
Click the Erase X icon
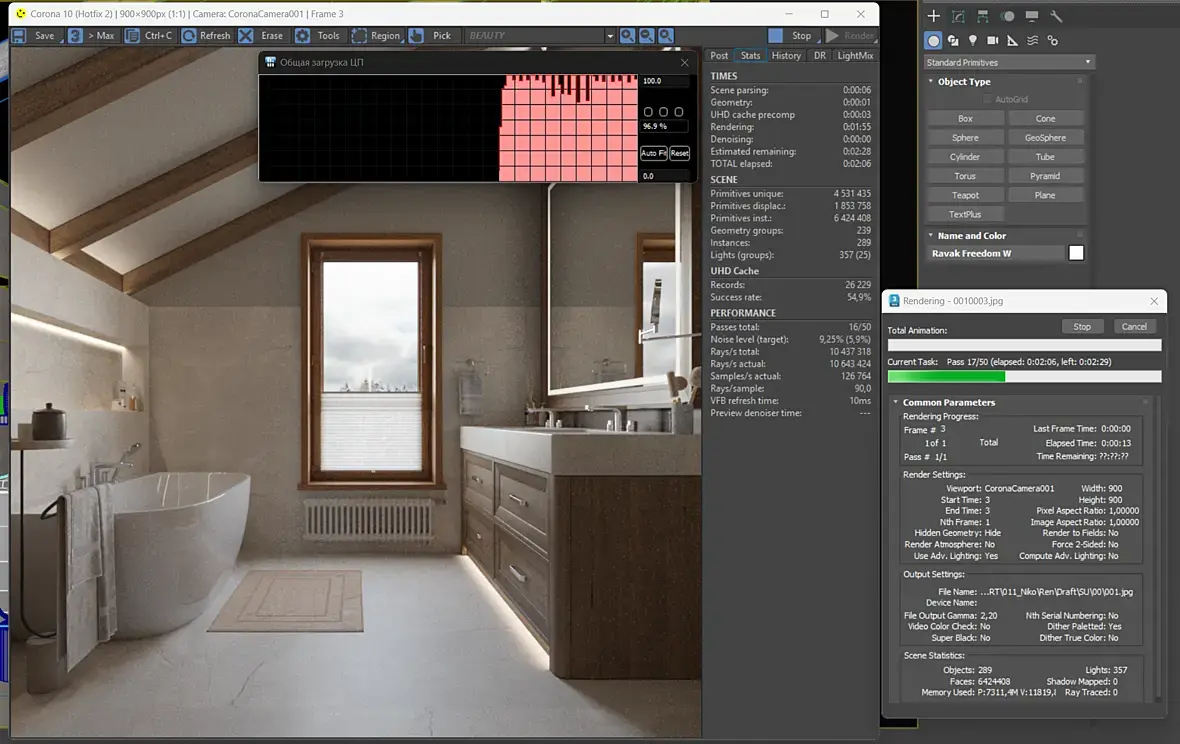[x=245, y=35]
